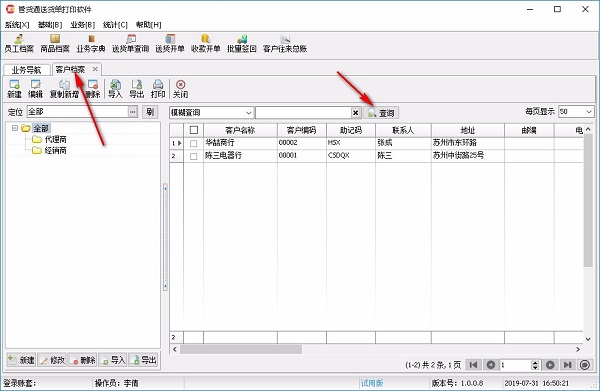The image size is (600, 391).
Task: Open 批量签回 toolbar icon
Action: click(x=241, y=43)
